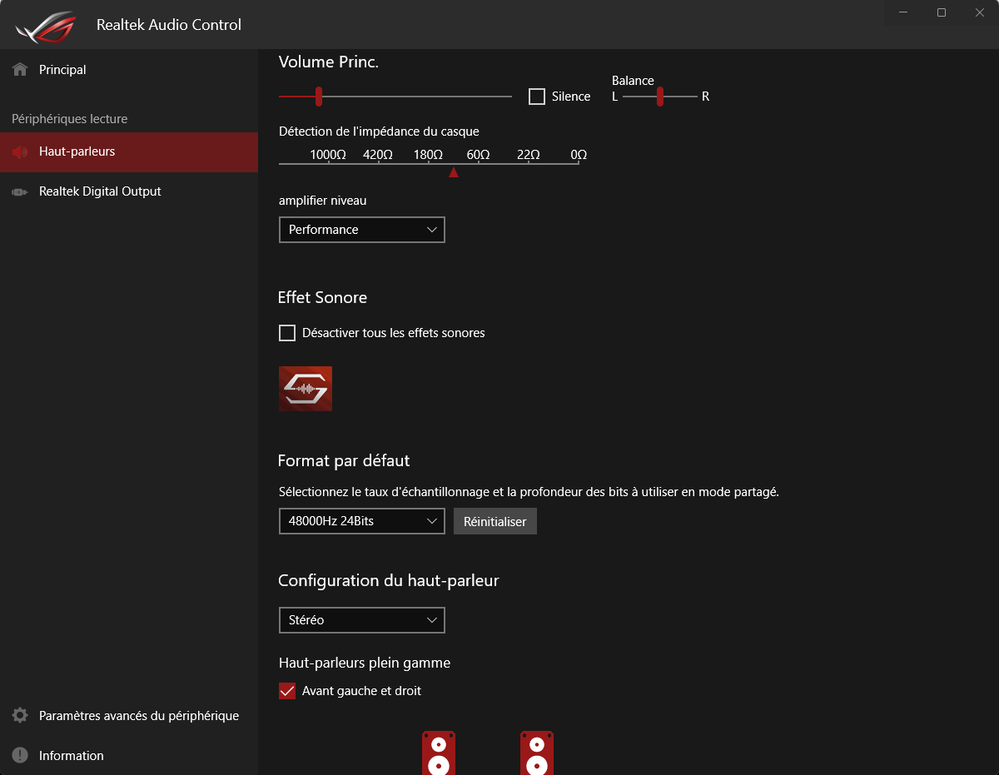This screenshot has width=999, height=775.
Task: Click the Balance slider handle
Action: click(660, 96)
